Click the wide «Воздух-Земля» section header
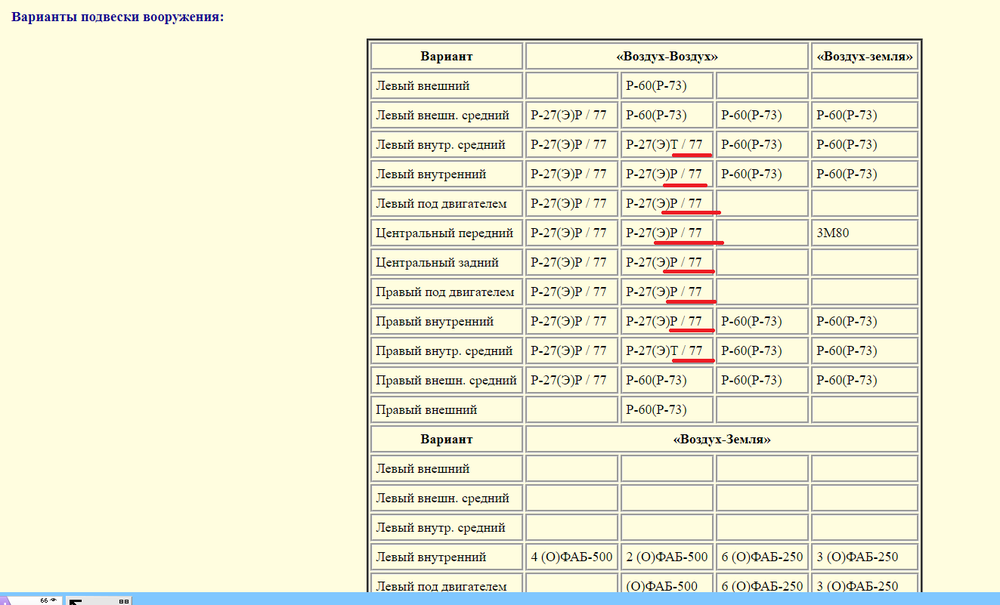Viewport: 1000px width, 605px height. [722, 439]
